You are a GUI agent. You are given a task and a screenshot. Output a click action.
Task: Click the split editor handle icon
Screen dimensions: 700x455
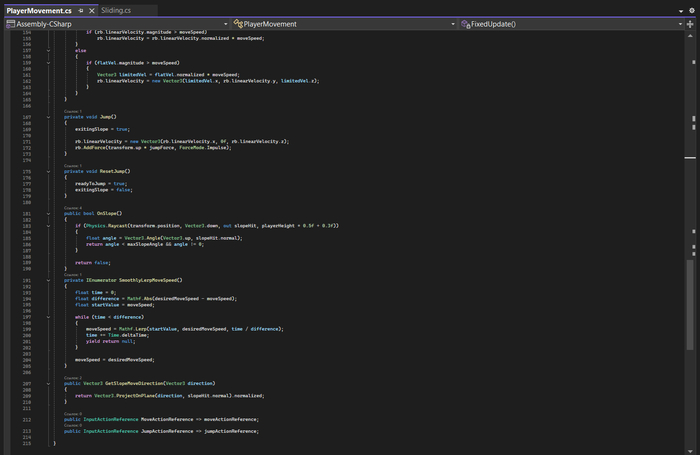[691, 23]
